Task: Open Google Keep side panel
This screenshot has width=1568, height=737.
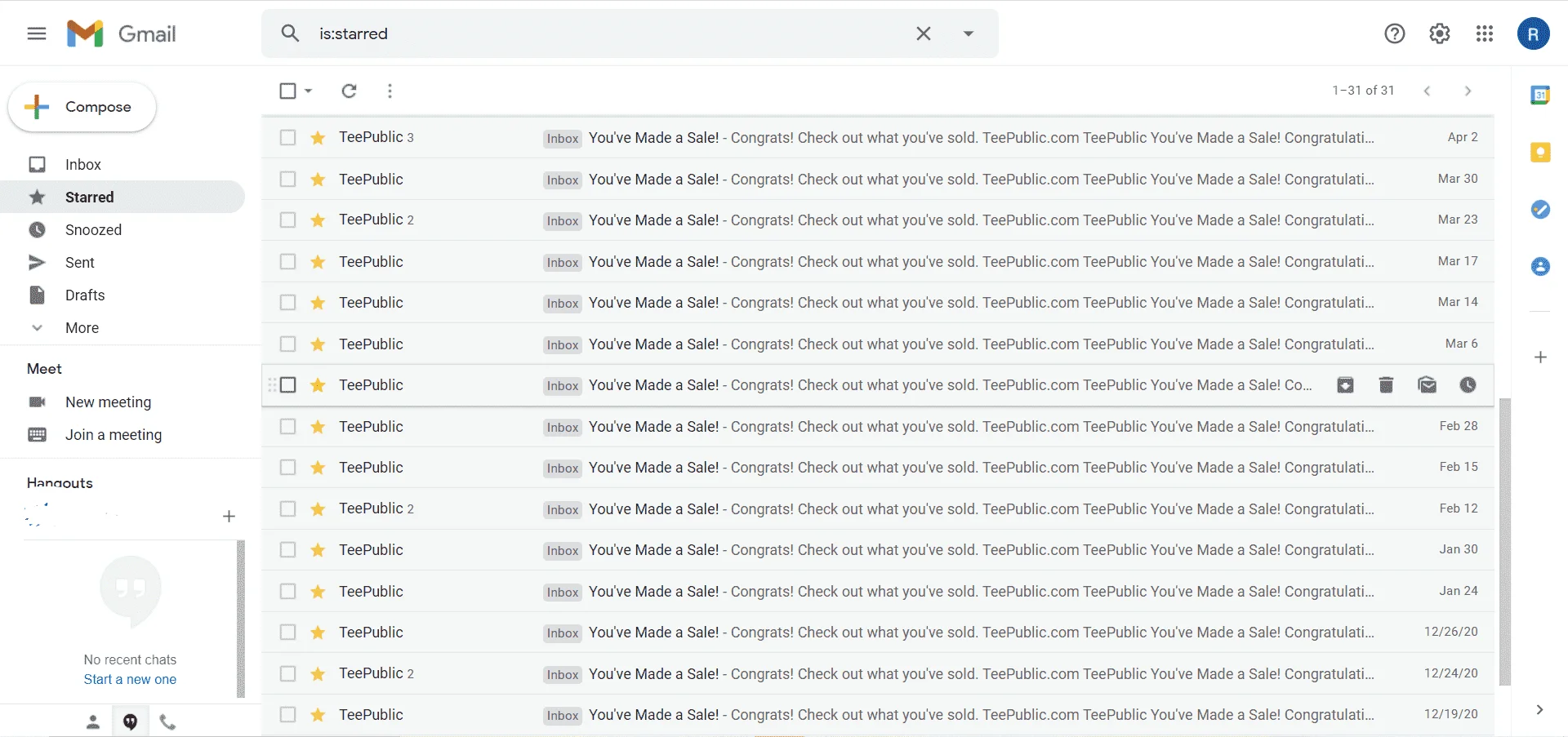Action: [1540, 153]
